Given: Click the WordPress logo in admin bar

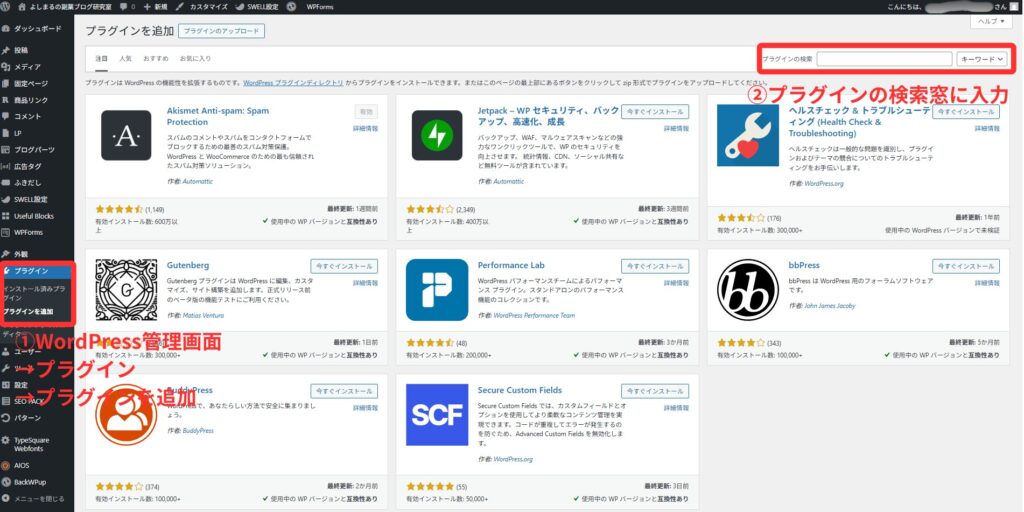Looking at the screenshot, I should pos(7,6).
